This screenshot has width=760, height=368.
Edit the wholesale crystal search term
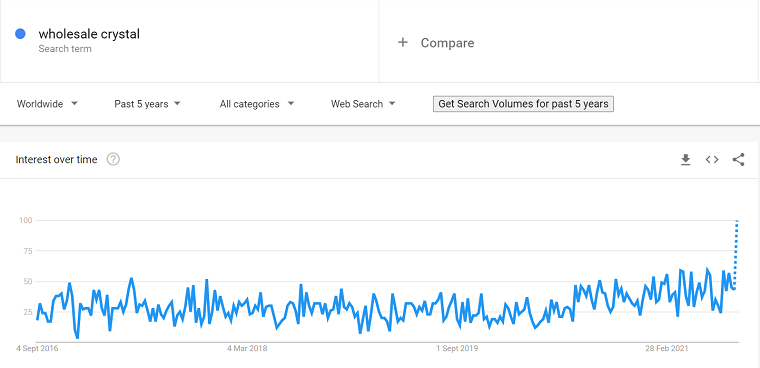(x=89, y=34)
